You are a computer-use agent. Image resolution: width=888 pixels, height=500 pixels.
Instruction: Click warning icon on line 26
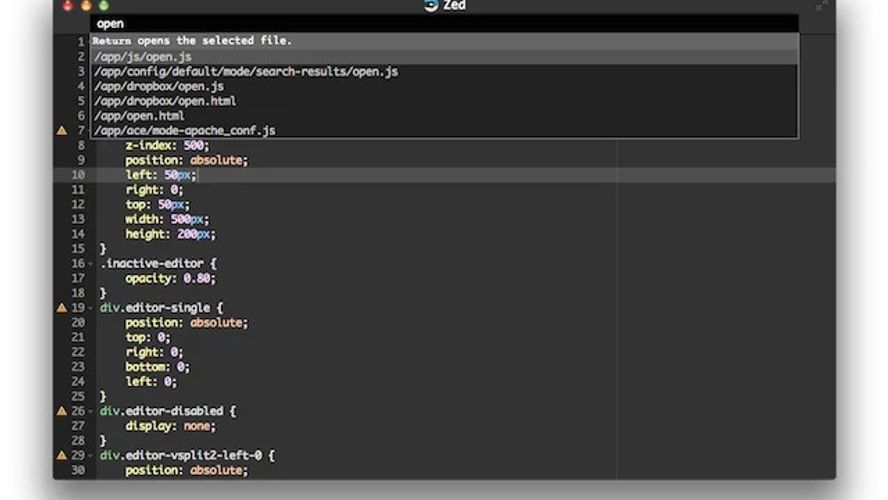[x=62, y=411]
